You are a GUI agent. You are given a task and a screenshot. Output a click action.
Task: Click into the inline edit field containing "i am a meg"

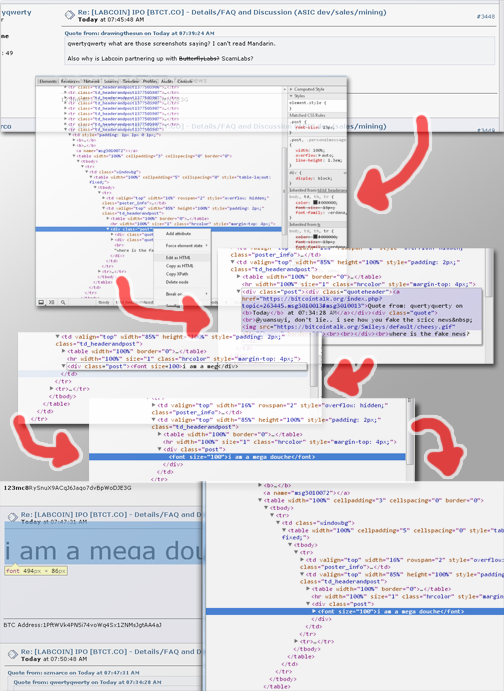185,366
